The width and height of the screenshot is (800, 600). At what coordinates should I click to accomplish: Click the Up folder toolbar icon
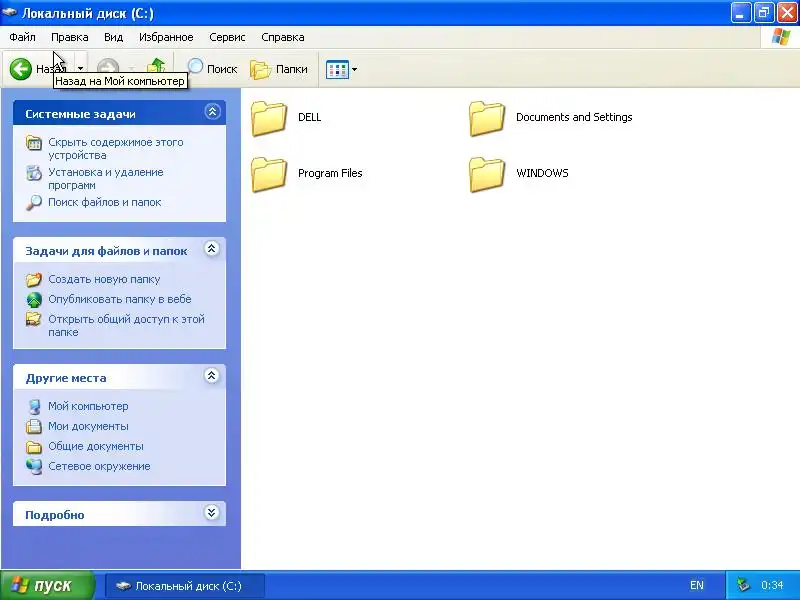coord(157,67)
